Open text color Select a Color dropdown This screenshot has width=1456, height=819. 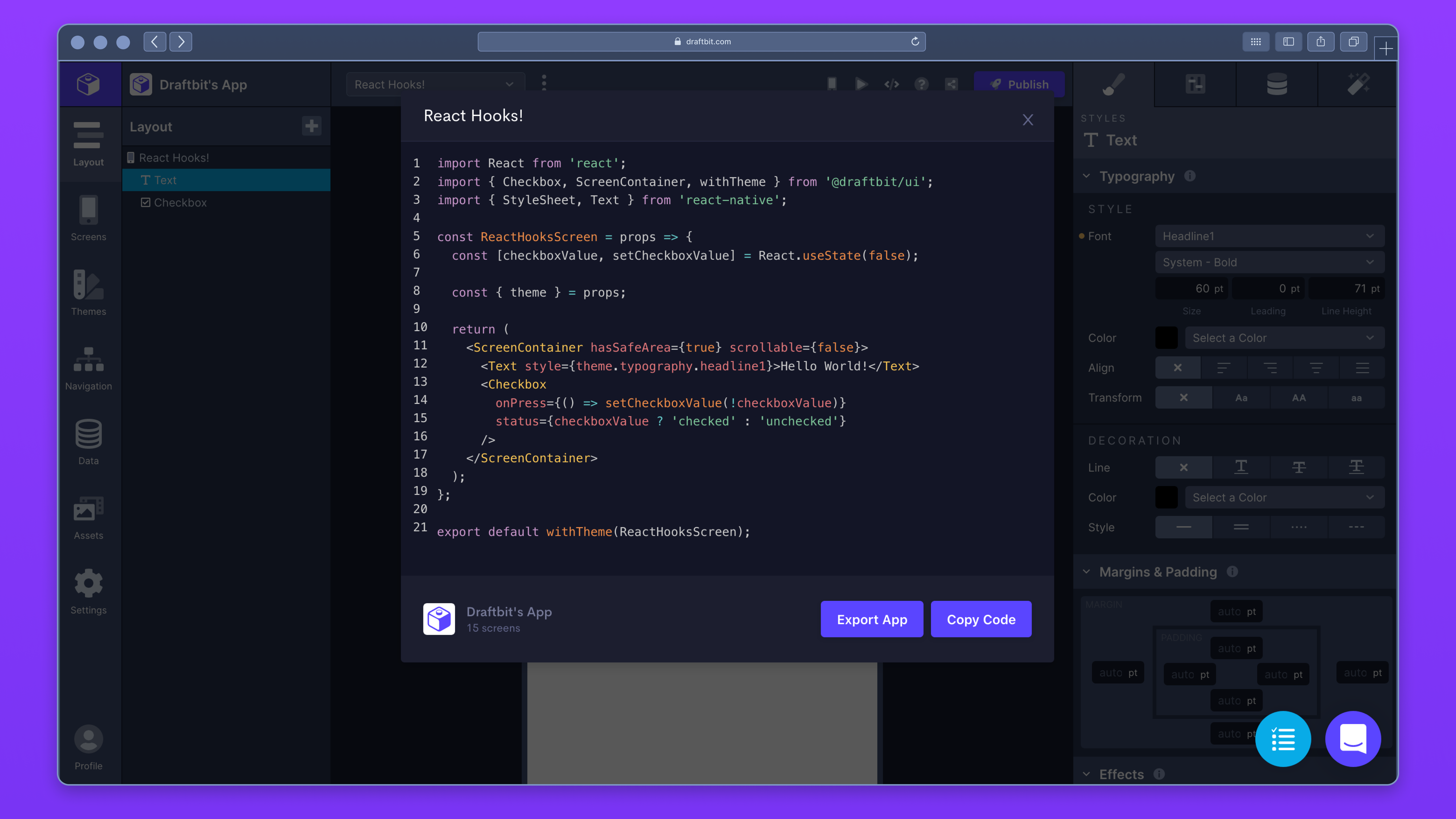tap(1284, 337)
